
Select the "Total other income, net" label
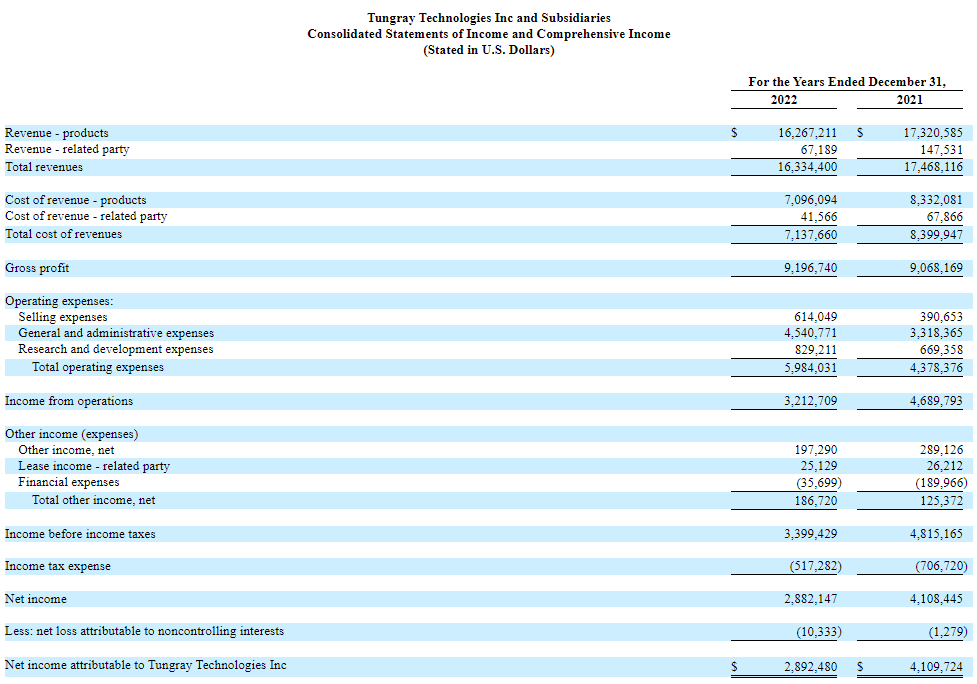pyautogui.click(x=93, y=500)
